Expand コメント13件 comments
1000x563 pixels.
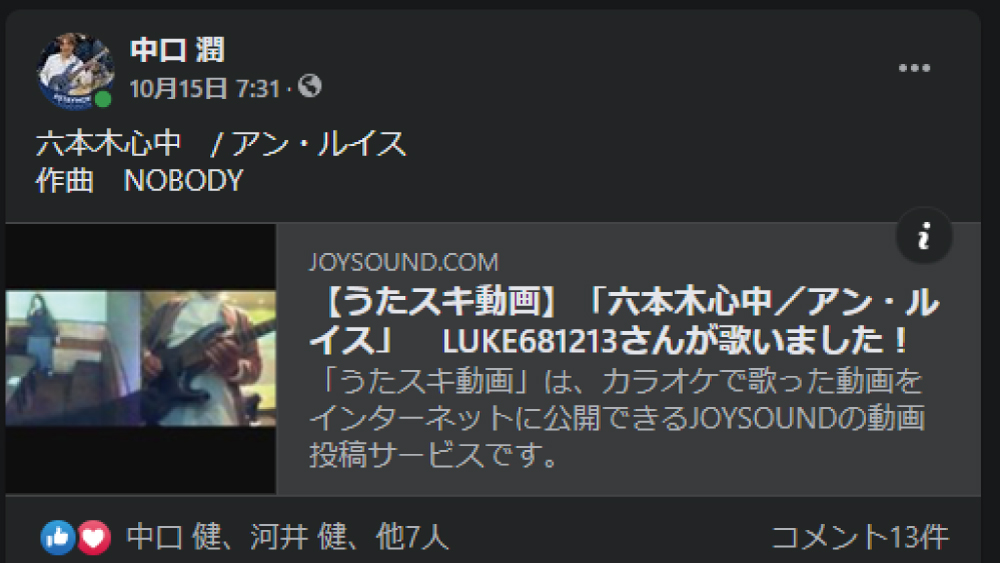(x=860, y=537)
